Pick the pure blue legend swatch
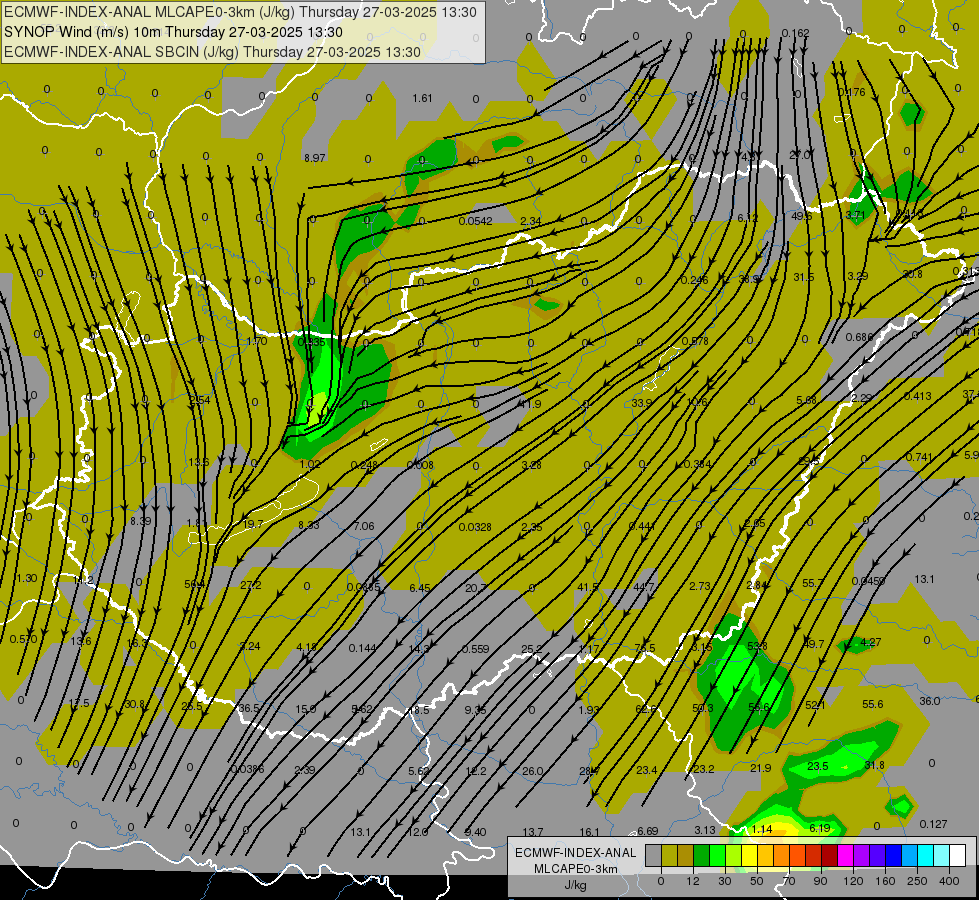 pos(893,856)
